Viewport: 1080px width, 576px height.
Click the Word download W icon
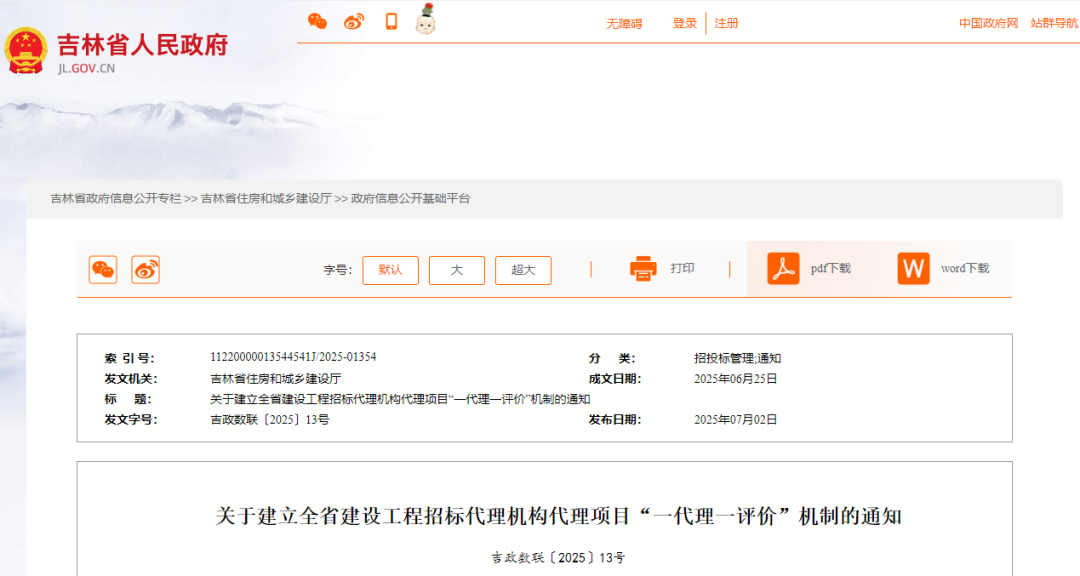(x=913, y=268)
